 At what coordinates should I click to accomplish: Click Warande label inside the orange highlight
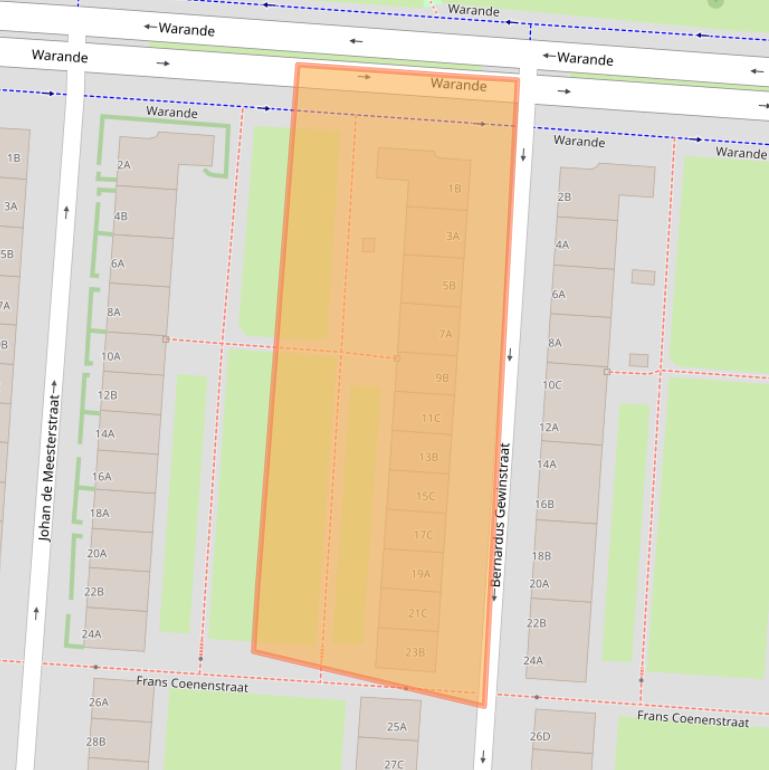point(458,85)
